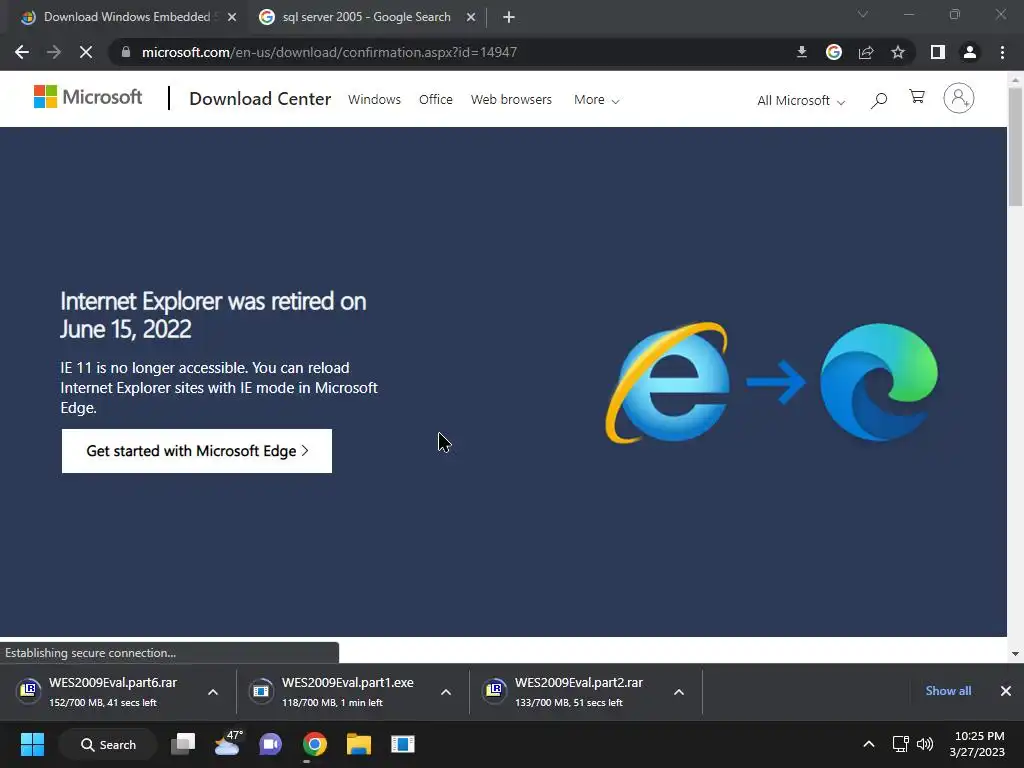The width and height of the screenshot is (1024, 768).
Task: Open WES2009Eval.part6.rar download item
Action: [x=103, y=692]
